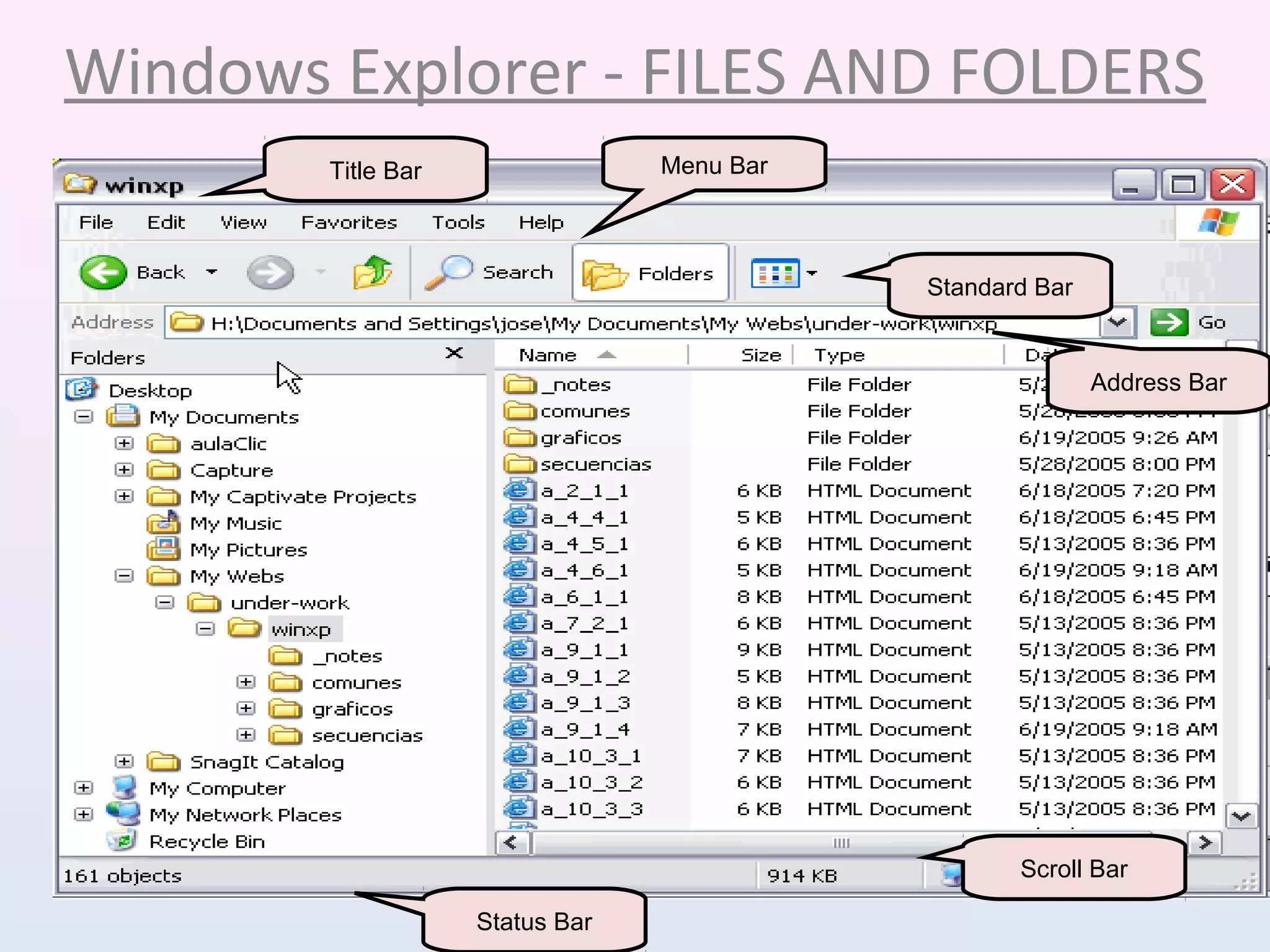Minimize the winxp window

pos(1134,184)
